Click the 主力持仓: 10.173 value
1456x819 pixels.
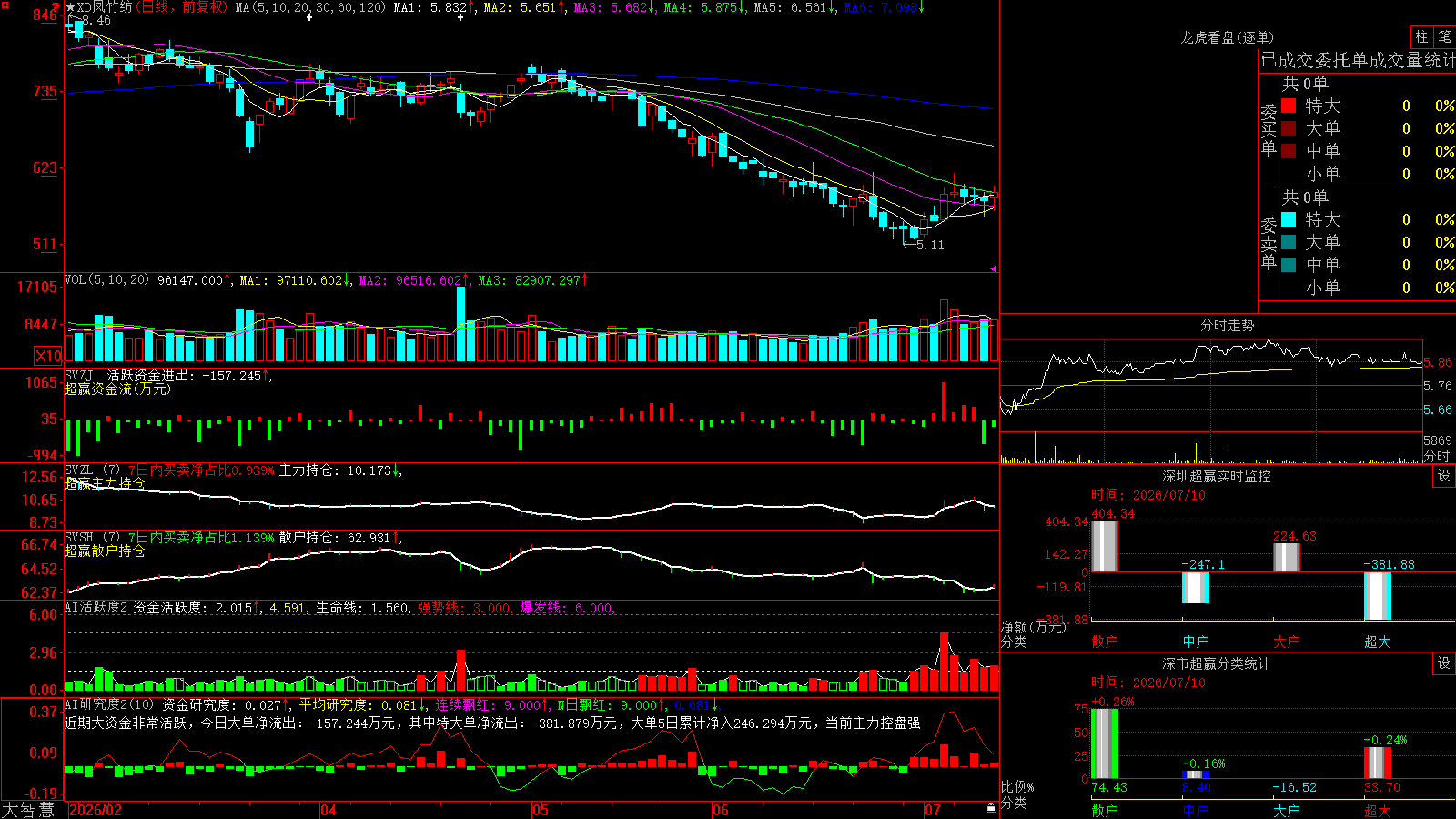point(336,470)
